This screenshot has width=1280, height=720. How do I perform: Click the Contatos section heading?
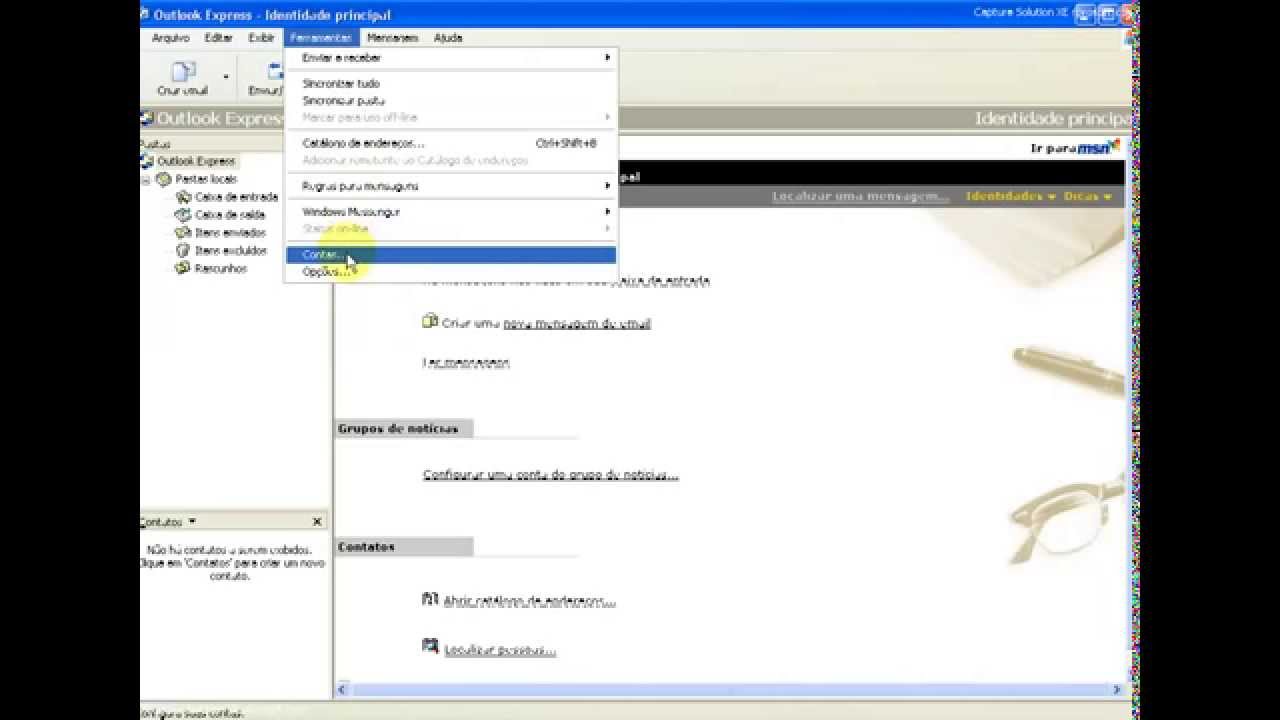(x=366, y=547)
